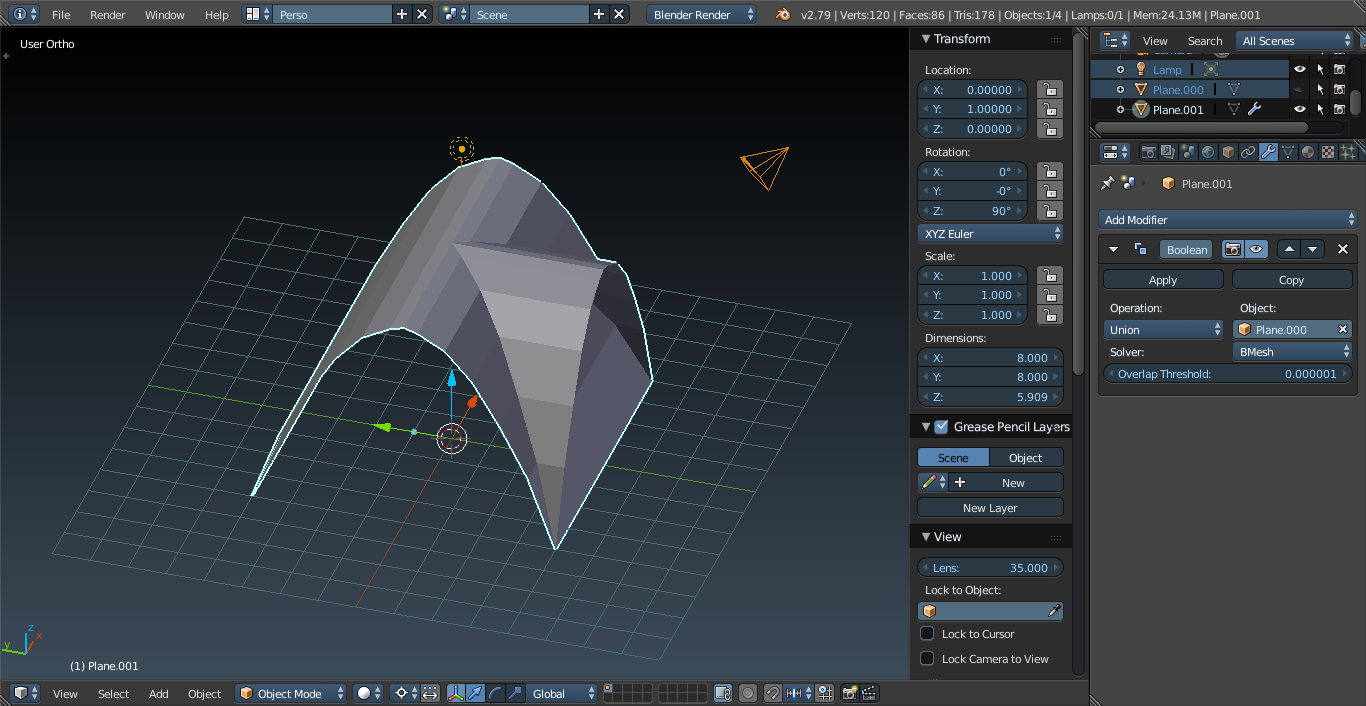Screen dimensions: 1366x706
Task: Open the Constraints tab chain icon
Action: point(1248,152)
